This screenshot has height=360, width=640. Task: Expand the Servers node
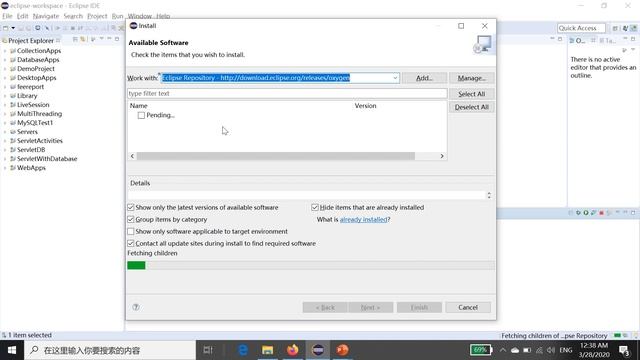[5, 132]
